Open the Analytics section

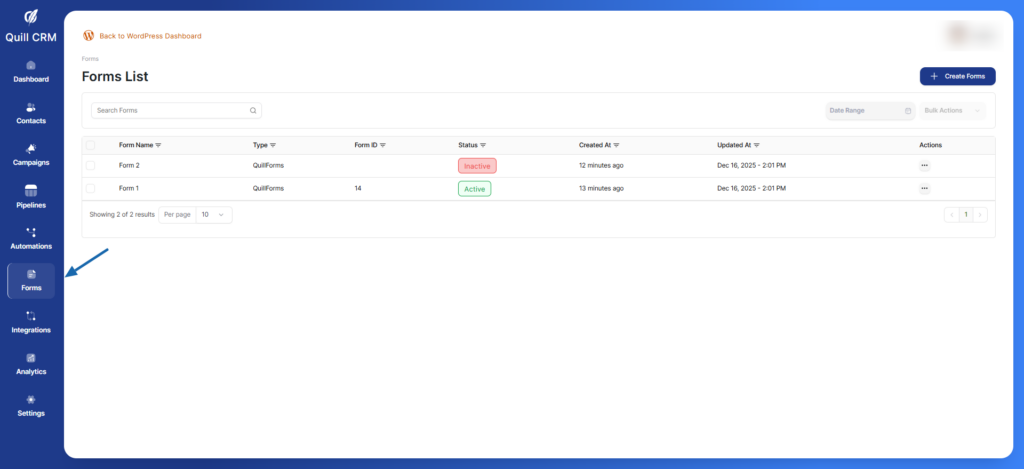pos(31,364)
